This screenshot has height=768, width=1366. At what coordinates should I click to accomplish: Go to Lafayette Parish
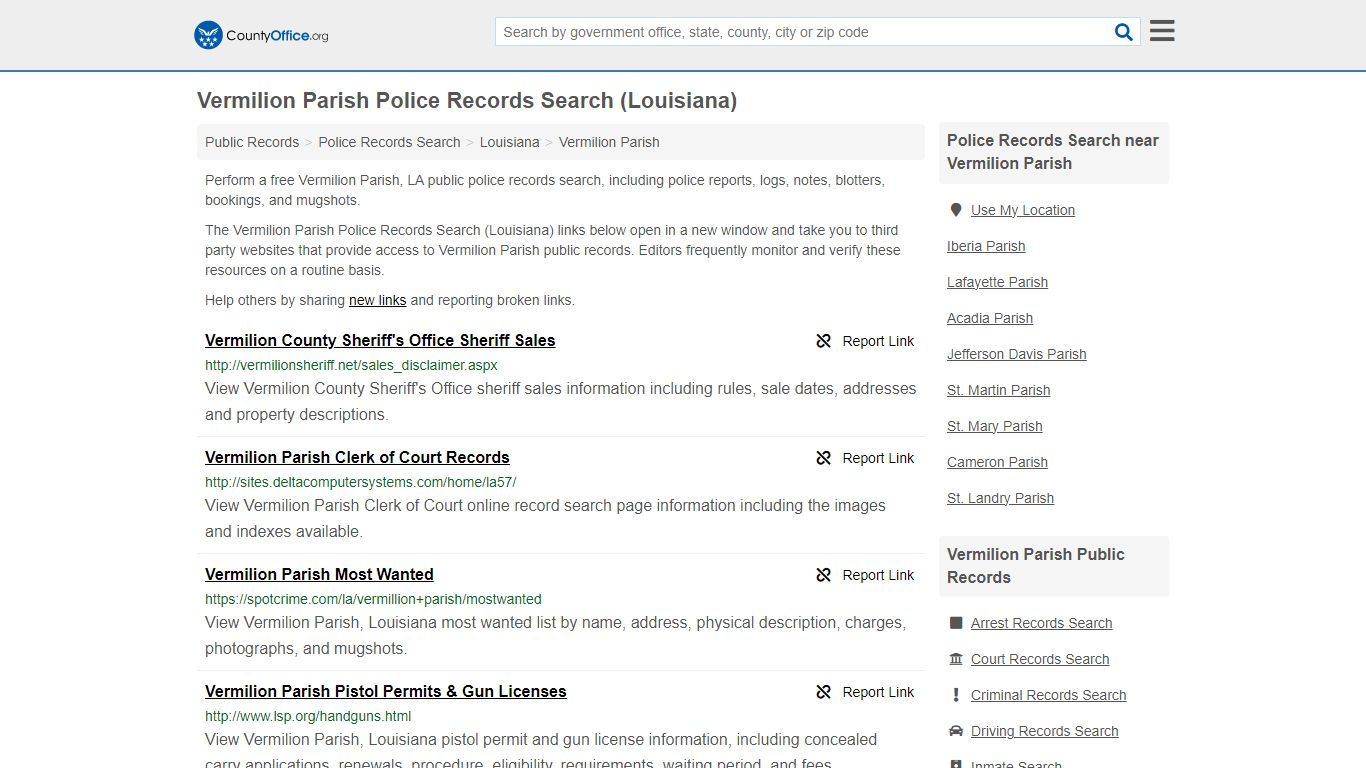tap(997, 282)
